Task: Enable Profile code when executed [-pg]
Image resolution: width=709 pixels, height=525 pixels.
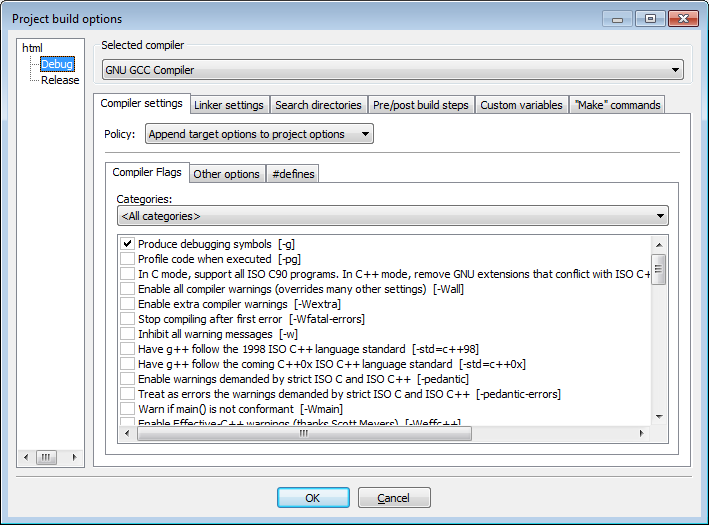Action: (127, 259)
